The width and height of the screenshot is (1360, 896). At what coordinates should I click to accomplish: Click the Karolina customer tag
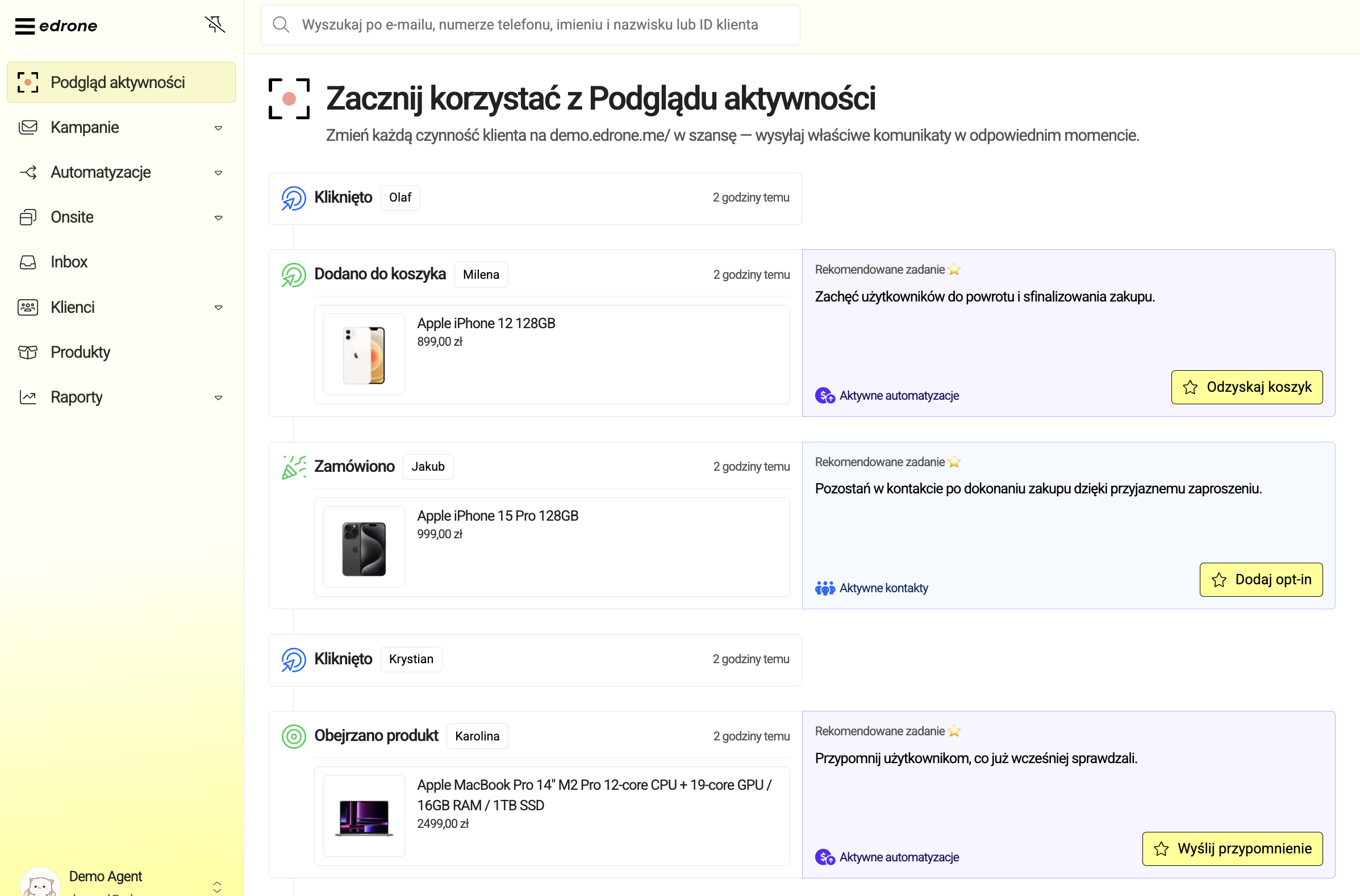pyautogui.click(x=477, y=736)
